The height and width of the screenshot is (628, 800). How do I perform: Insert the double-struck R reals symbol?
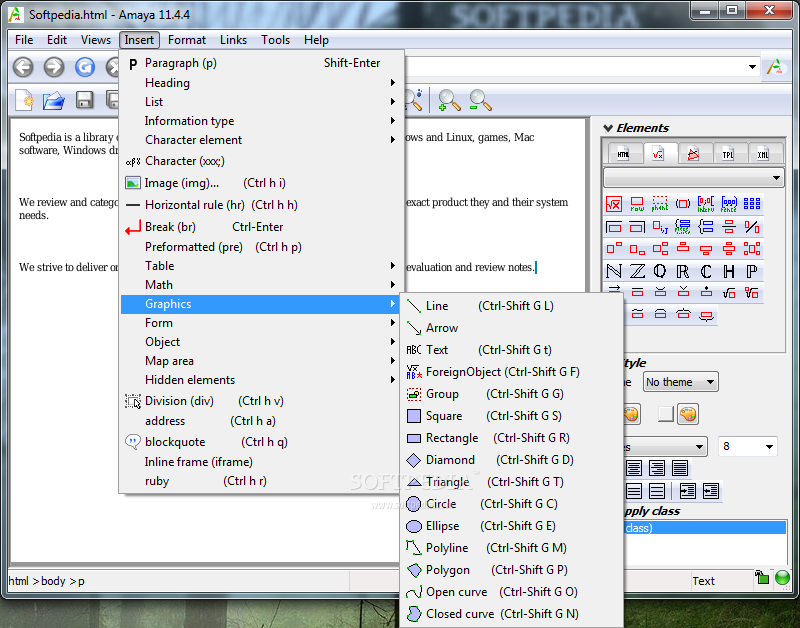click(x=683, y=271)
